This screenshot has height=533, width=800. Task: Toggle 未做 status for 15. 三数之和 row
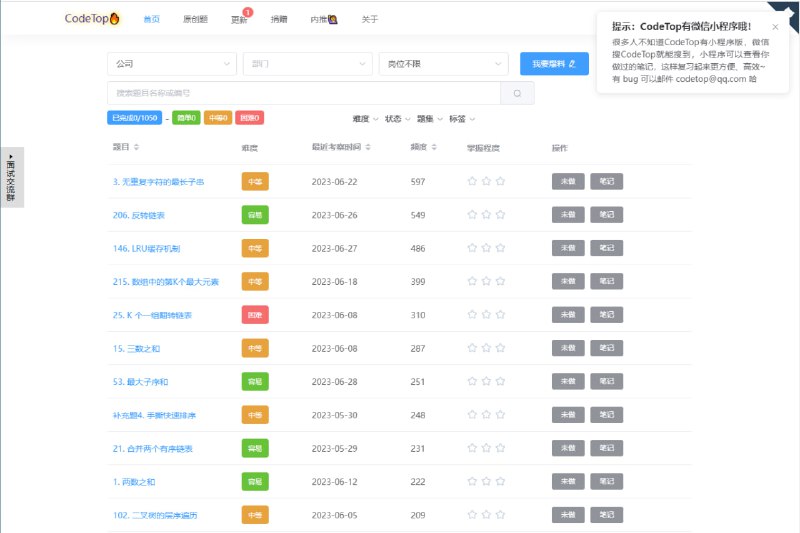[568, 348]
